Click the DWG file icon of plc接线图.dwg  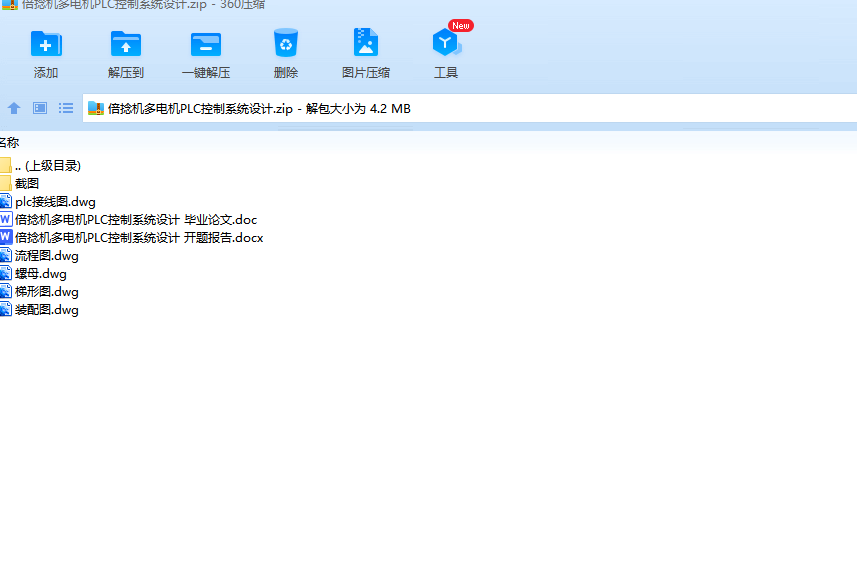point(5,201)
